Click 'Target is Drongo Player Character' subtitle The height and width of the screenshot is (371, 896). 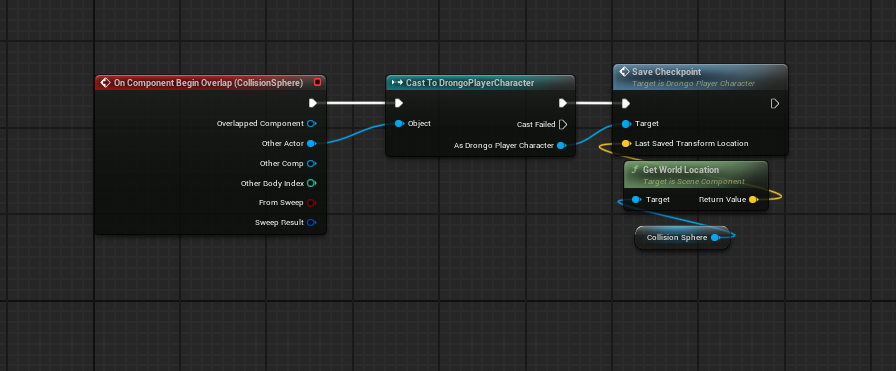click(x=693, y=83)
